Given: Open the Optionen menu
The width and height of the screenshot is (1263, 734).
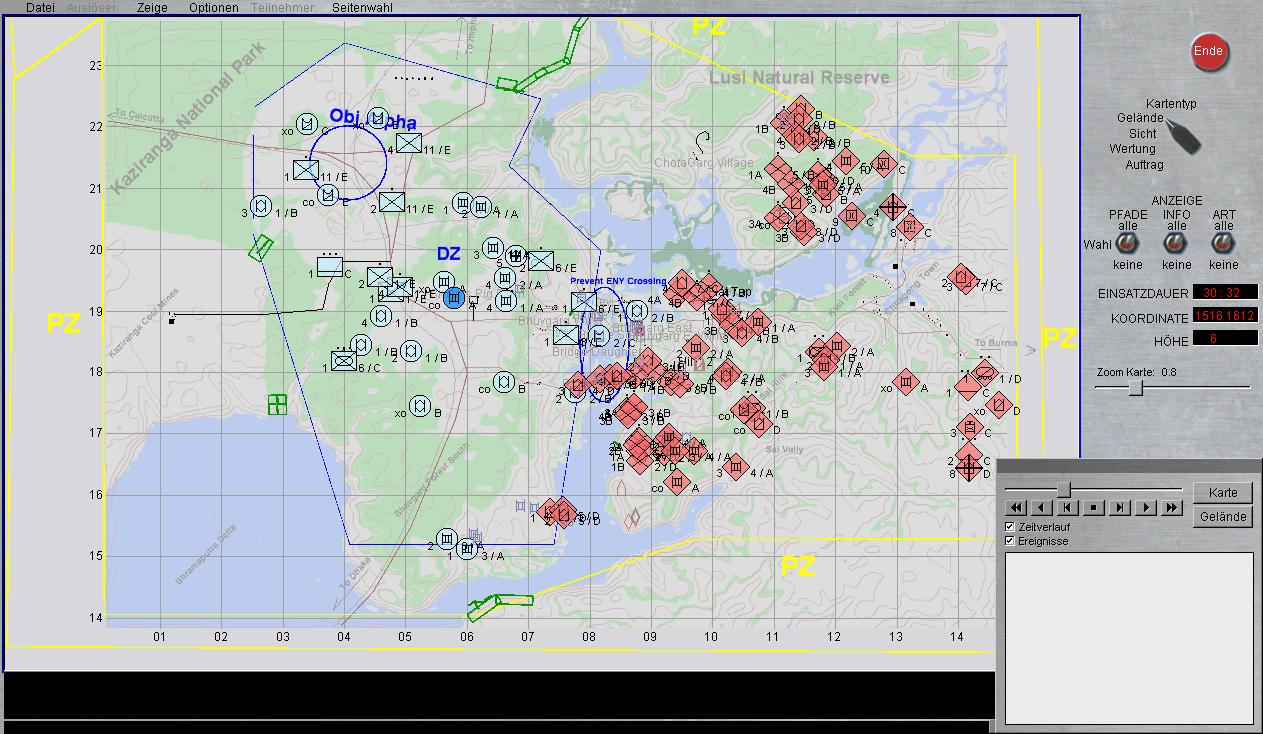Looking at the screenshot, I should click(x=213, y=7).
